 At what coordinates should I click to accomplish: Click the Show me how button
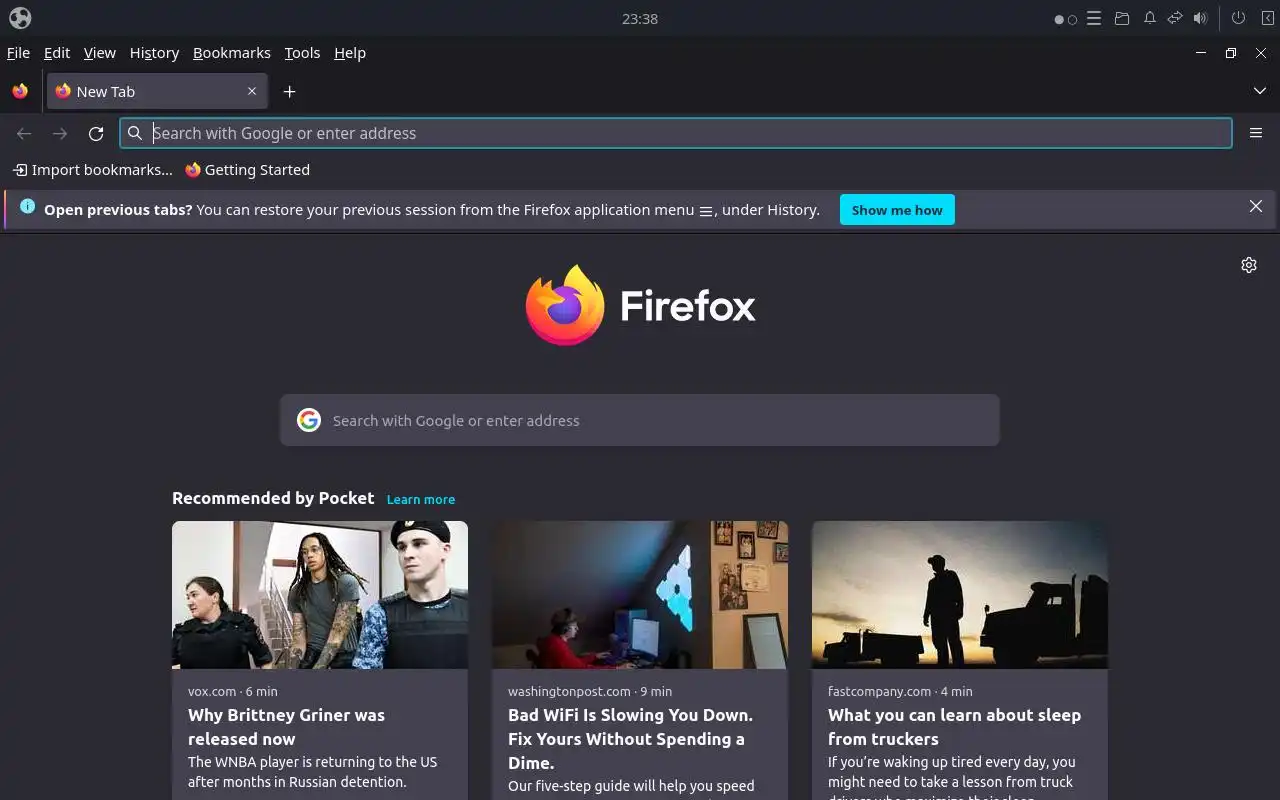[897, 210]
